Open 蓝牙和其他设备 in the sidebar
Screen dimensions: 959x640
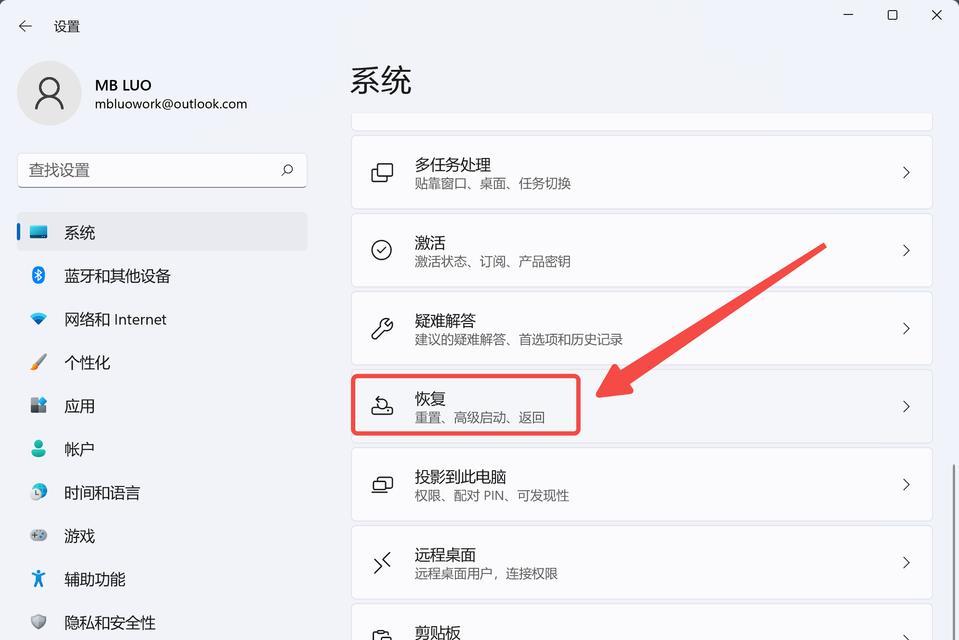point(162,275)
